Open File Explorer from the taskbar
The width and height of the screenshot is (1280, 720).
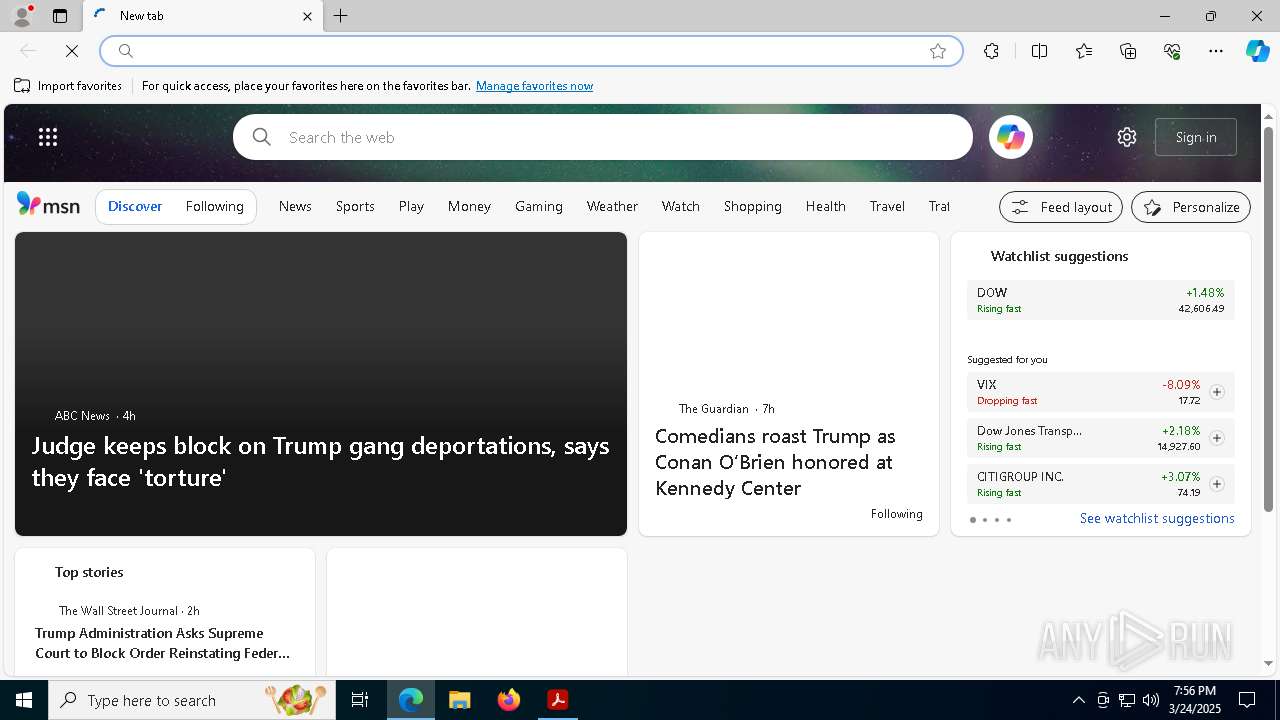click(459, 700)
